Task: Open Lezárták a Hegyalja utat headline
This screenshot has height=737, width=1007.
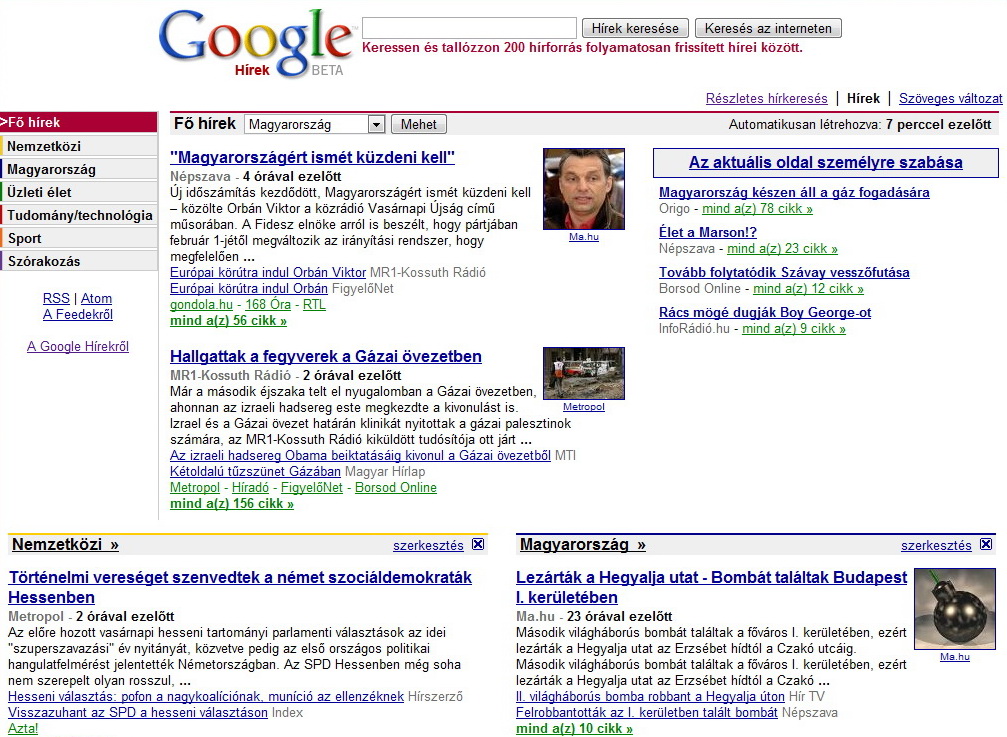Action: (x=712, y=587)
